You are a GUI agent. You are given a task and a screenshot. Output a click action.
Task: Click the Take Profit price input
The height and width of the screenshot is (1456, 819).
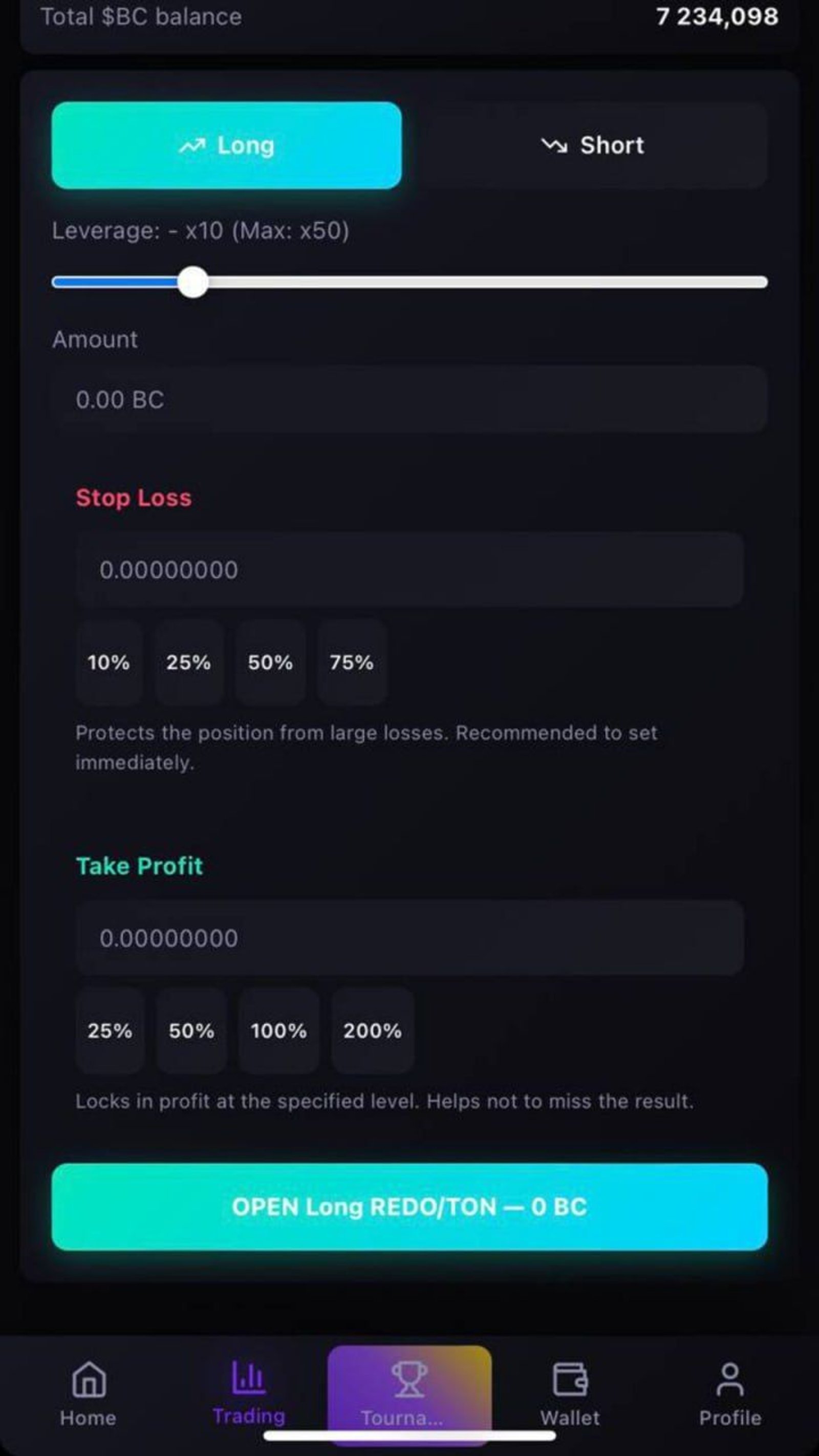coord(409,938)
